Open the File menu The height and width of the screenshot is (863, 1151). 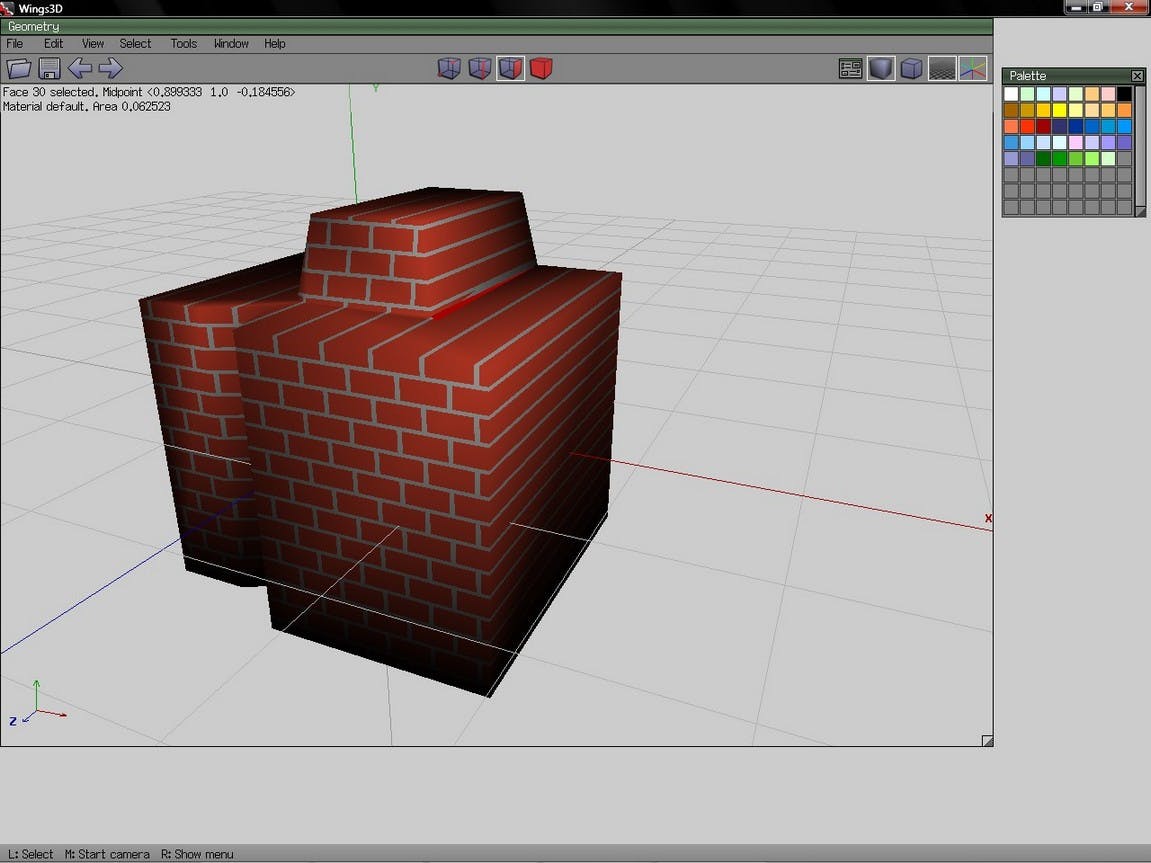(15, 44)
